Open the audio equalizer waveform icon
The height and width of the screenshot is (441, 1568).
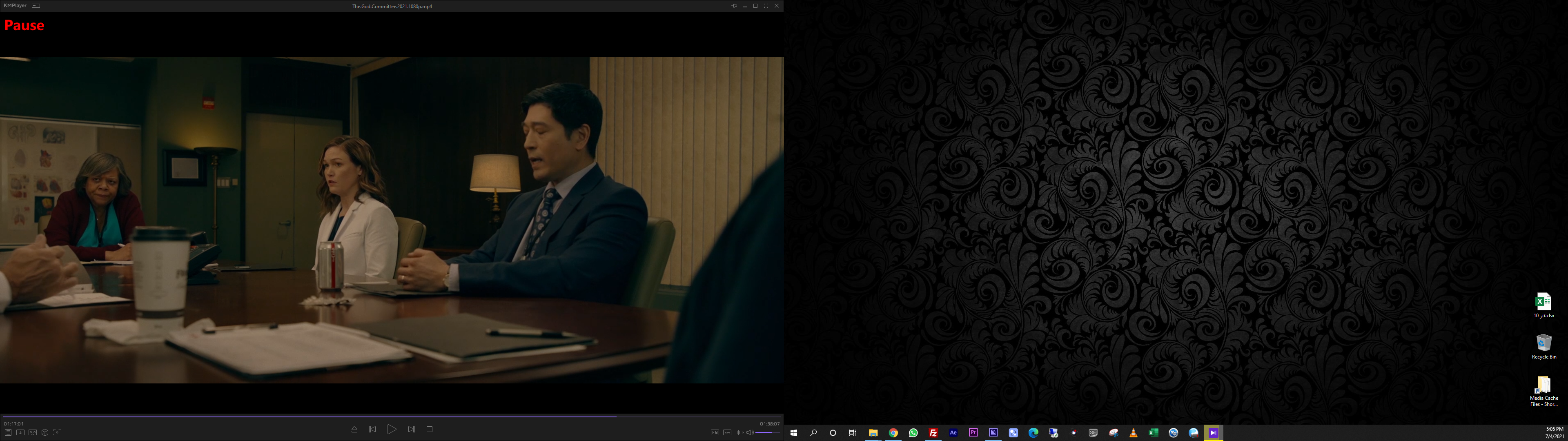point(739,432)
